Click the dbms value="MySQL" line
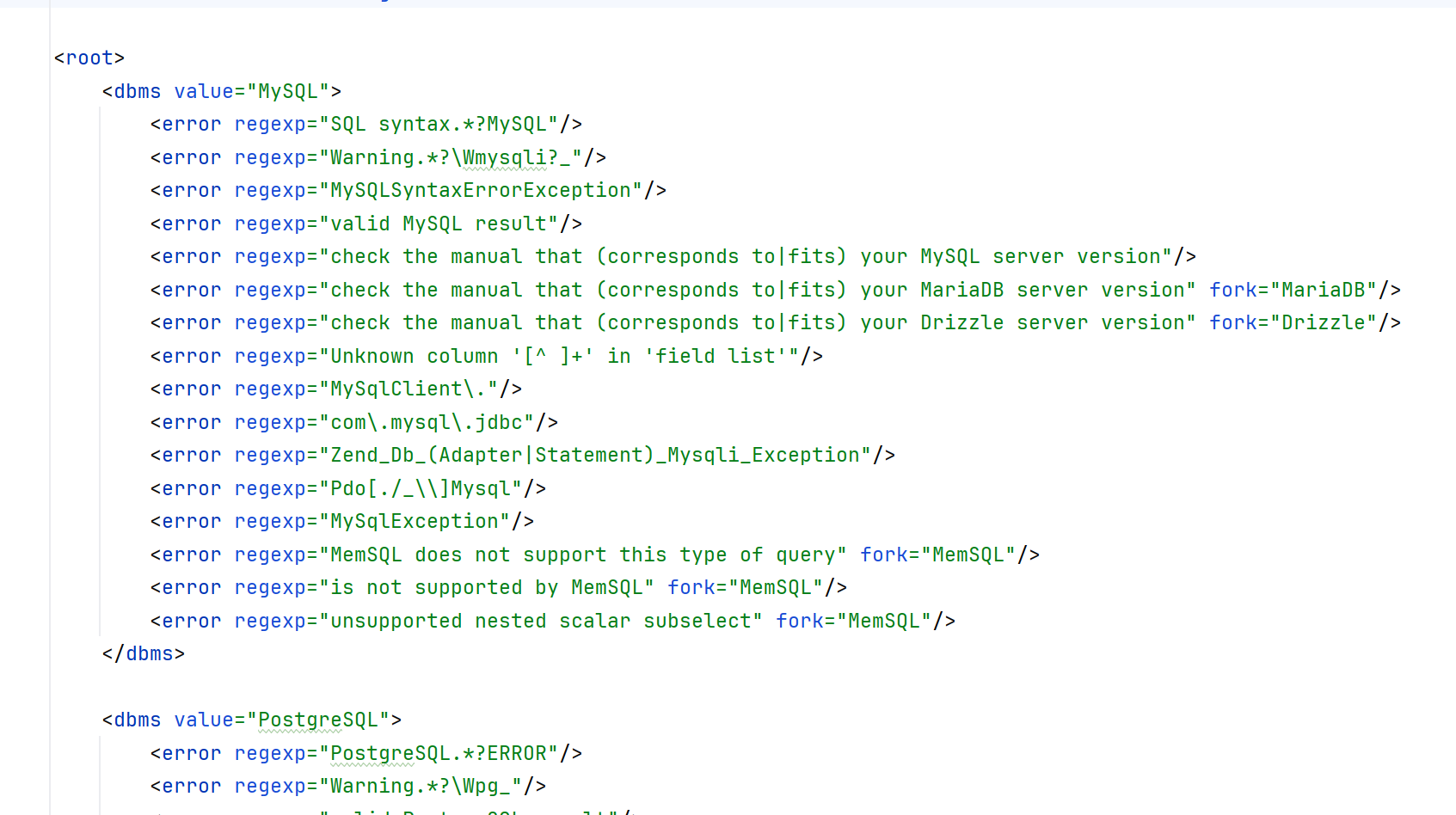The image size is (1456, 815). 221,91
